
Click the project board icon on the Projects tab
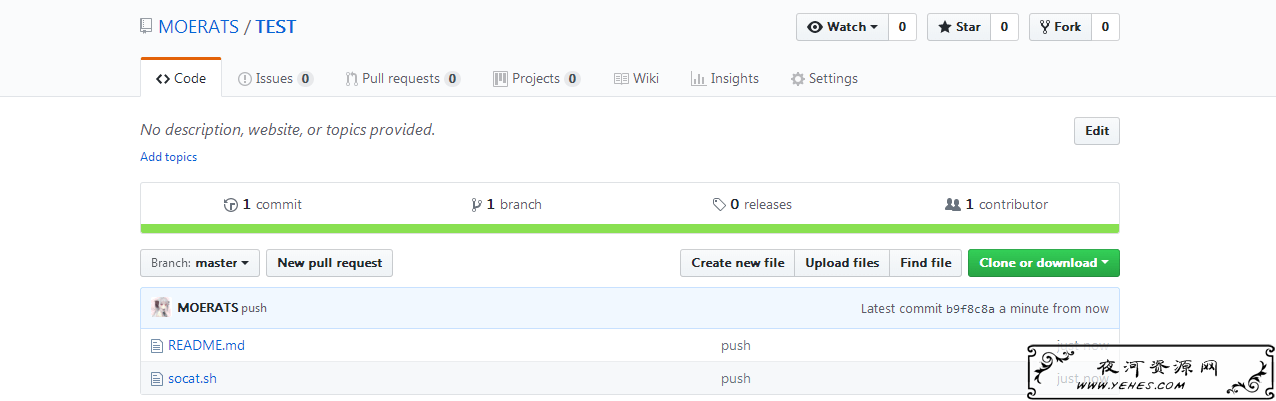coord(500,78)
